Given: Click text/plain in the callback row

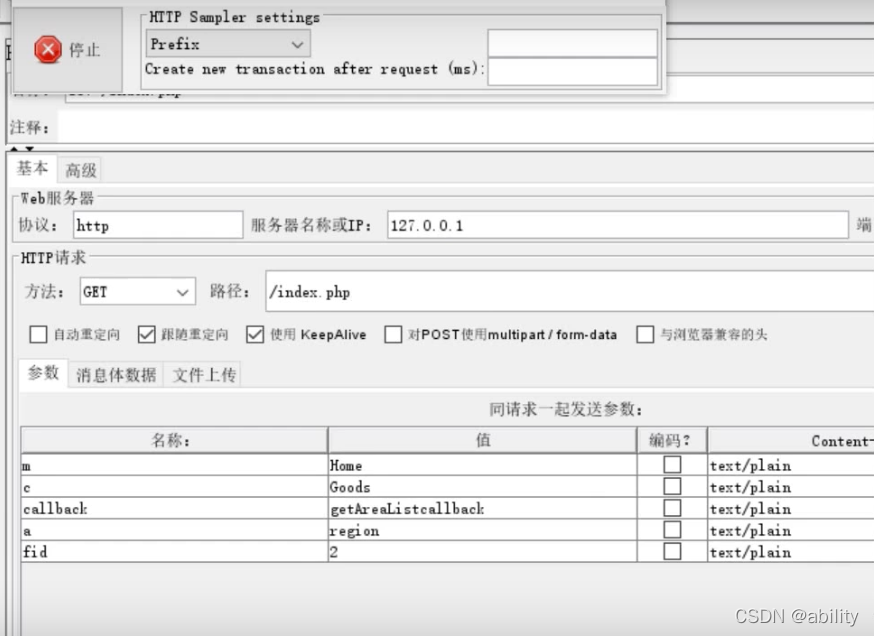Looking at the screenshot, I should 750,509.
